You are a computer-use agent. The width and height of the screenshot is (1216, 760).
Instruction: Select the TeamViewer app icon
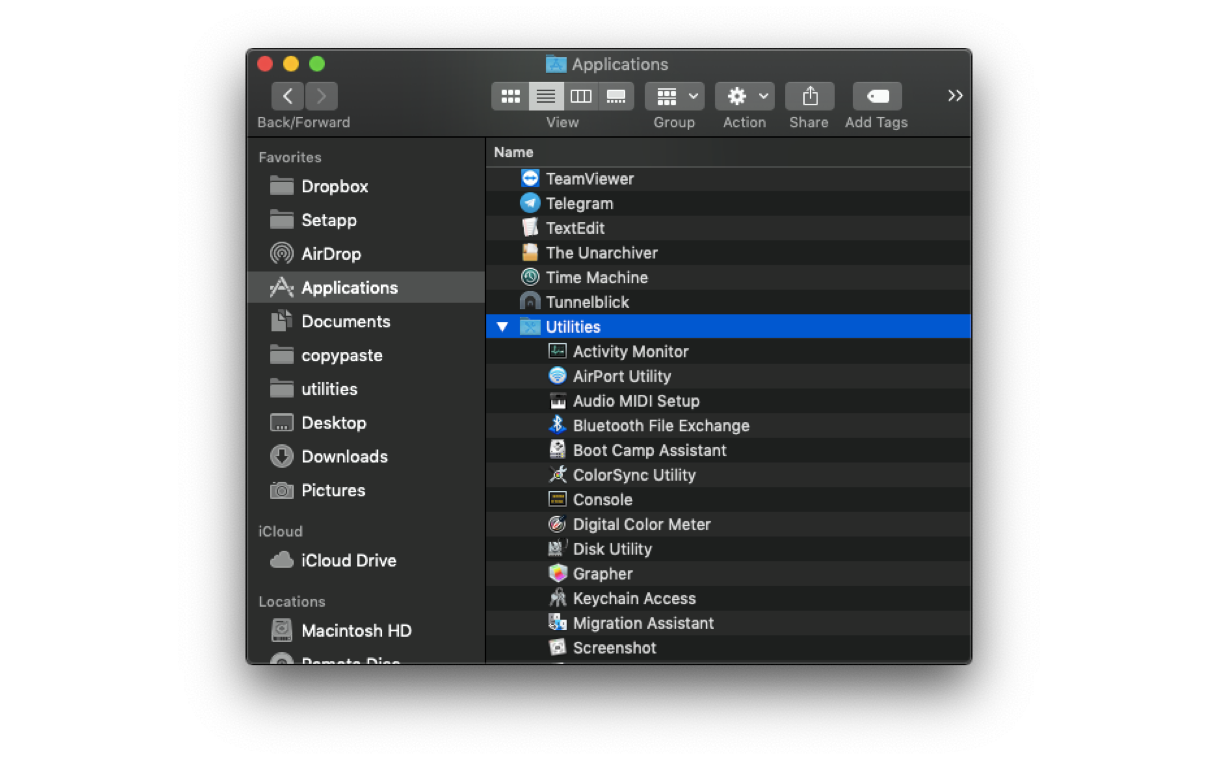tap(530, 178)
